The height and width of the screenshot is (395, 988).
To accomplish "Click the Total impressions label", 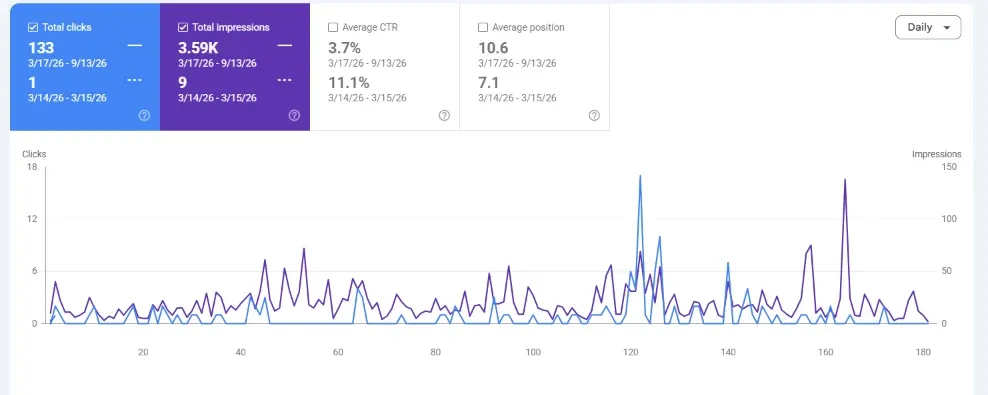I will (x=231, y=28).
